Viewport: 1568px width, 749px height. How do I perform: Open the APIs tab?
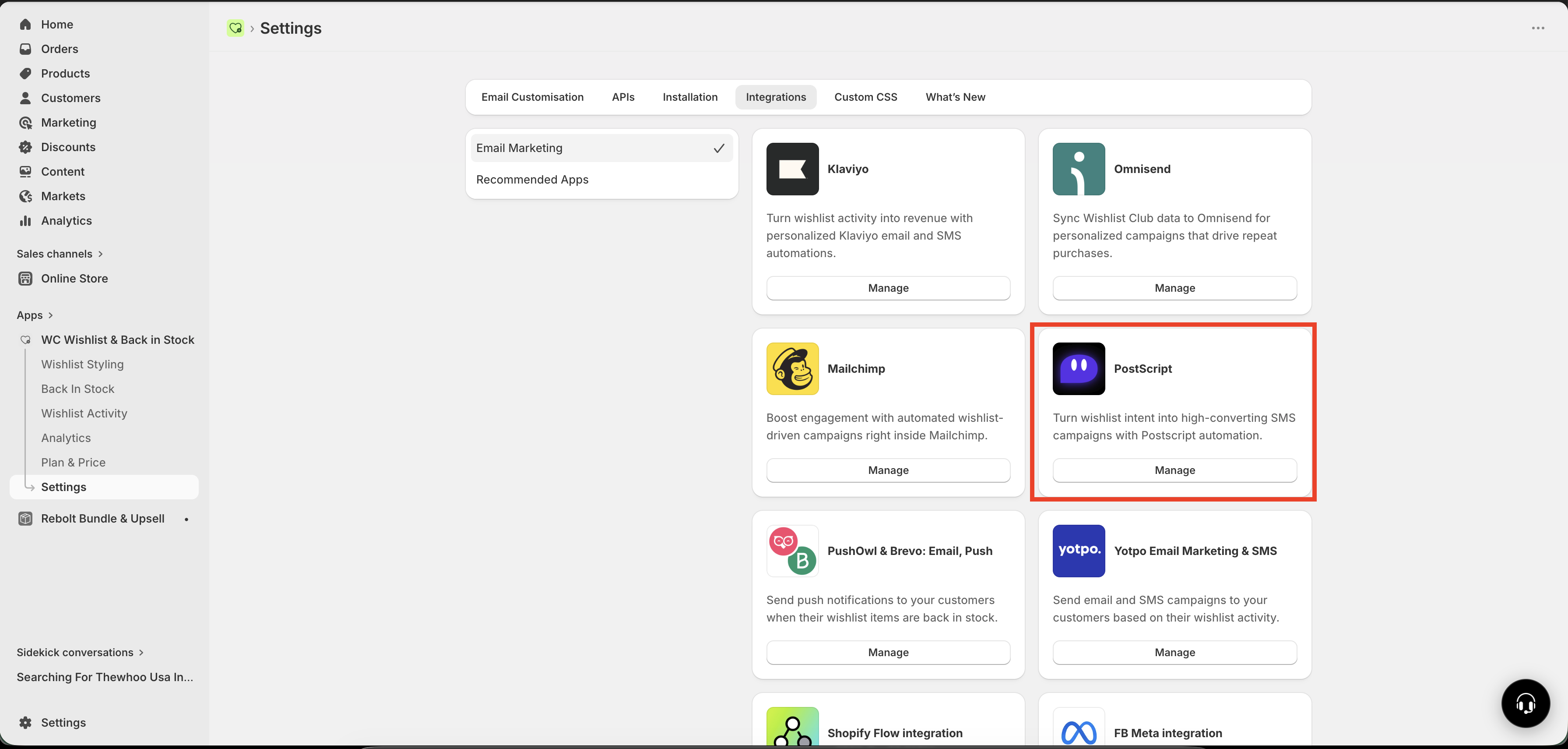click(x=623, y=97)
